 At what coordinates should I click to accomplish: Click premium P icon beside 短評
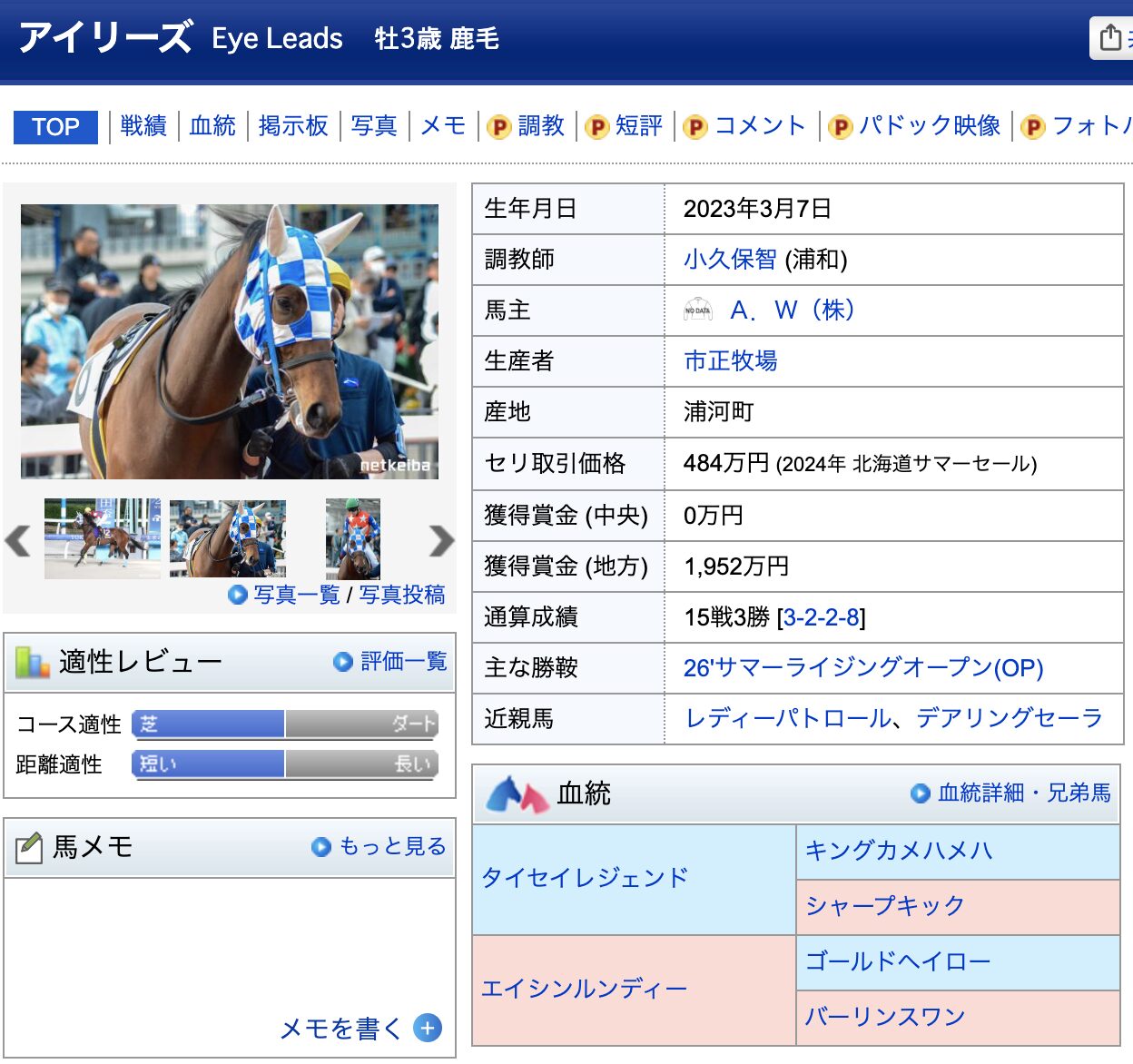[x=596, y=127]
